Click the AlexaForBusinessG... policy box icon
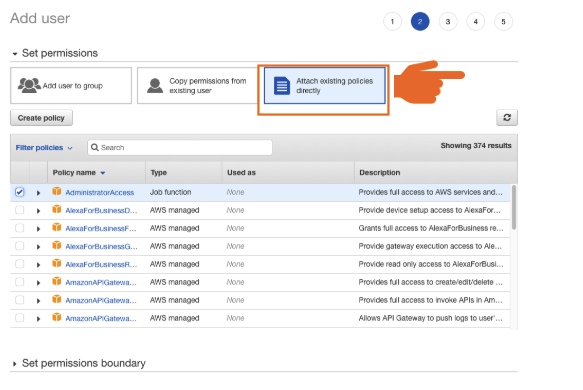 57,245
